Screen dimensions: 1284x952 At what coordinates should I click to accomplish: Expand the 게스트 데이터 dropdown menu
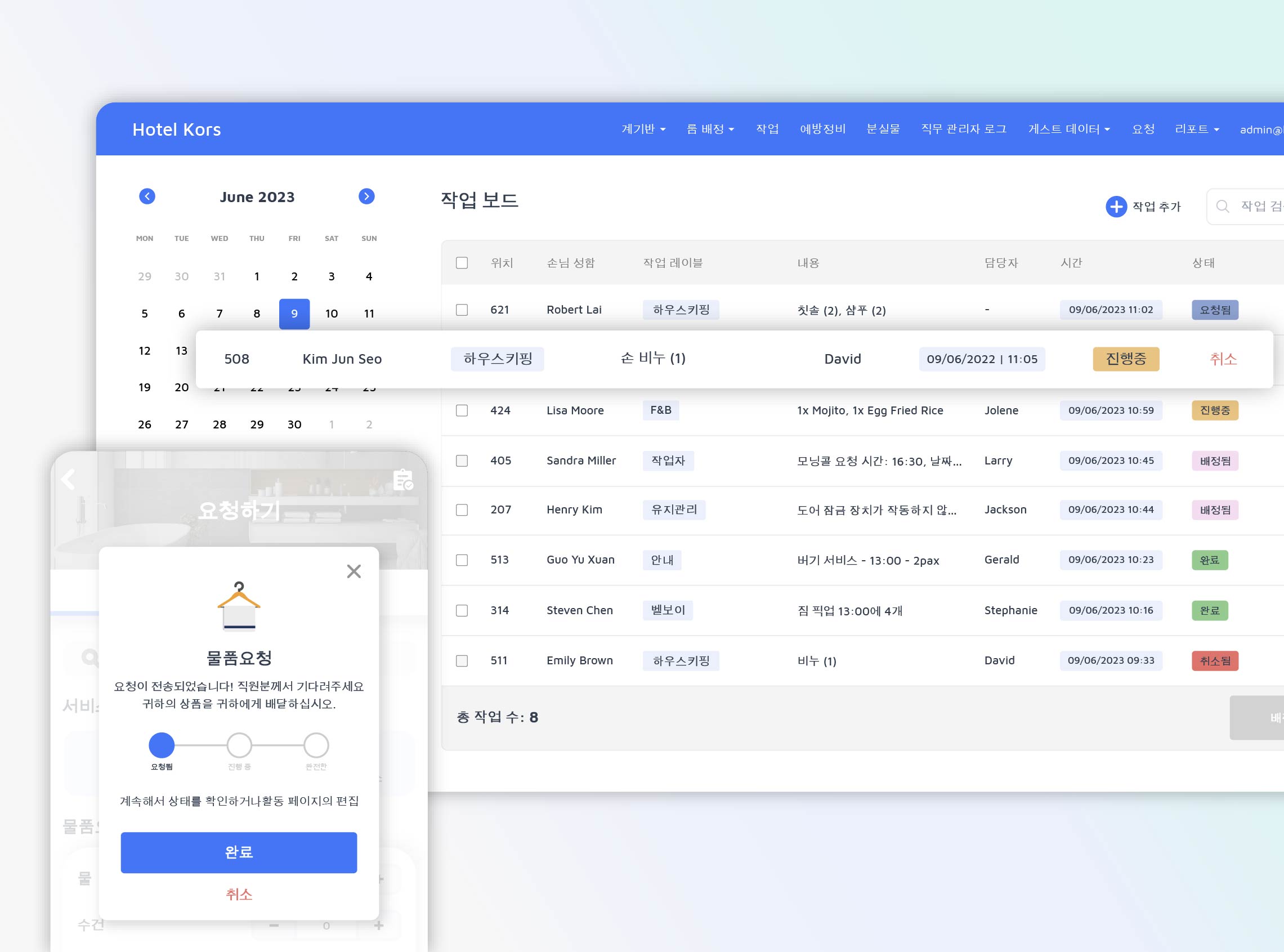tap(1068, 129)
